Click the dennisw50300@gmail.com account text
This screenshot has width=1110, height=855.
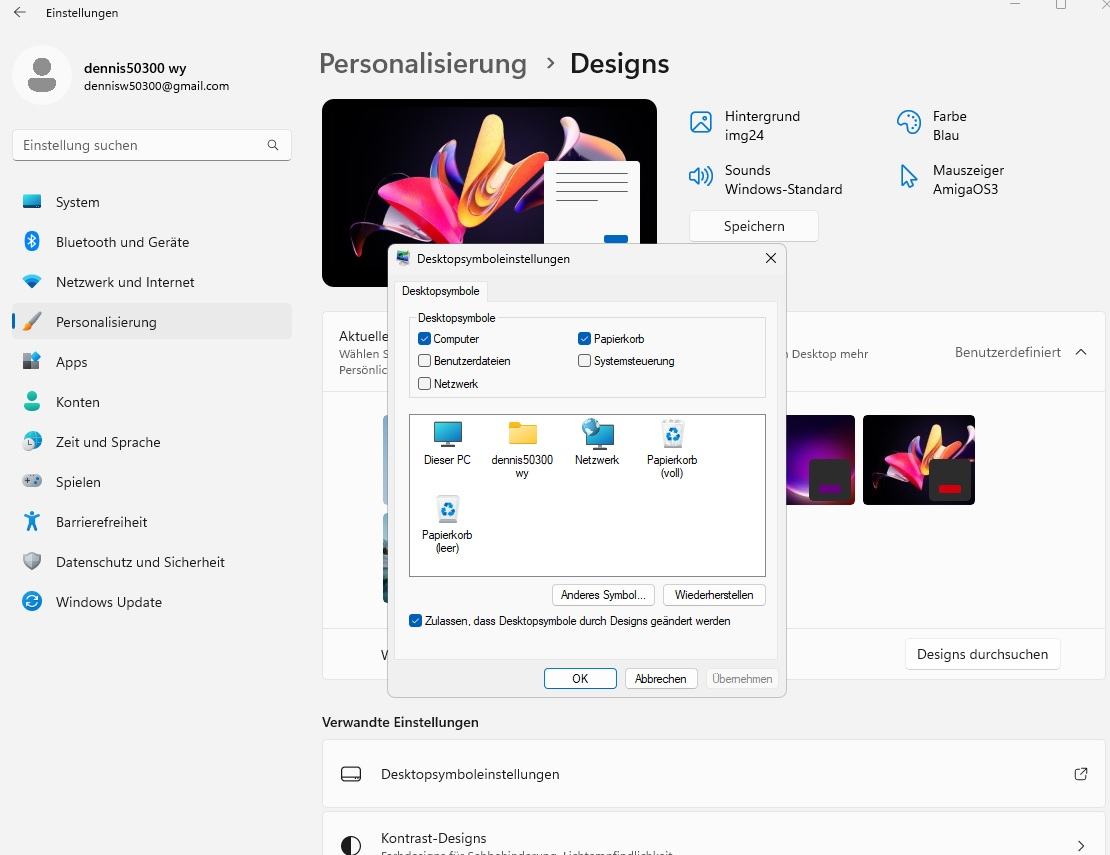(156, 86)
